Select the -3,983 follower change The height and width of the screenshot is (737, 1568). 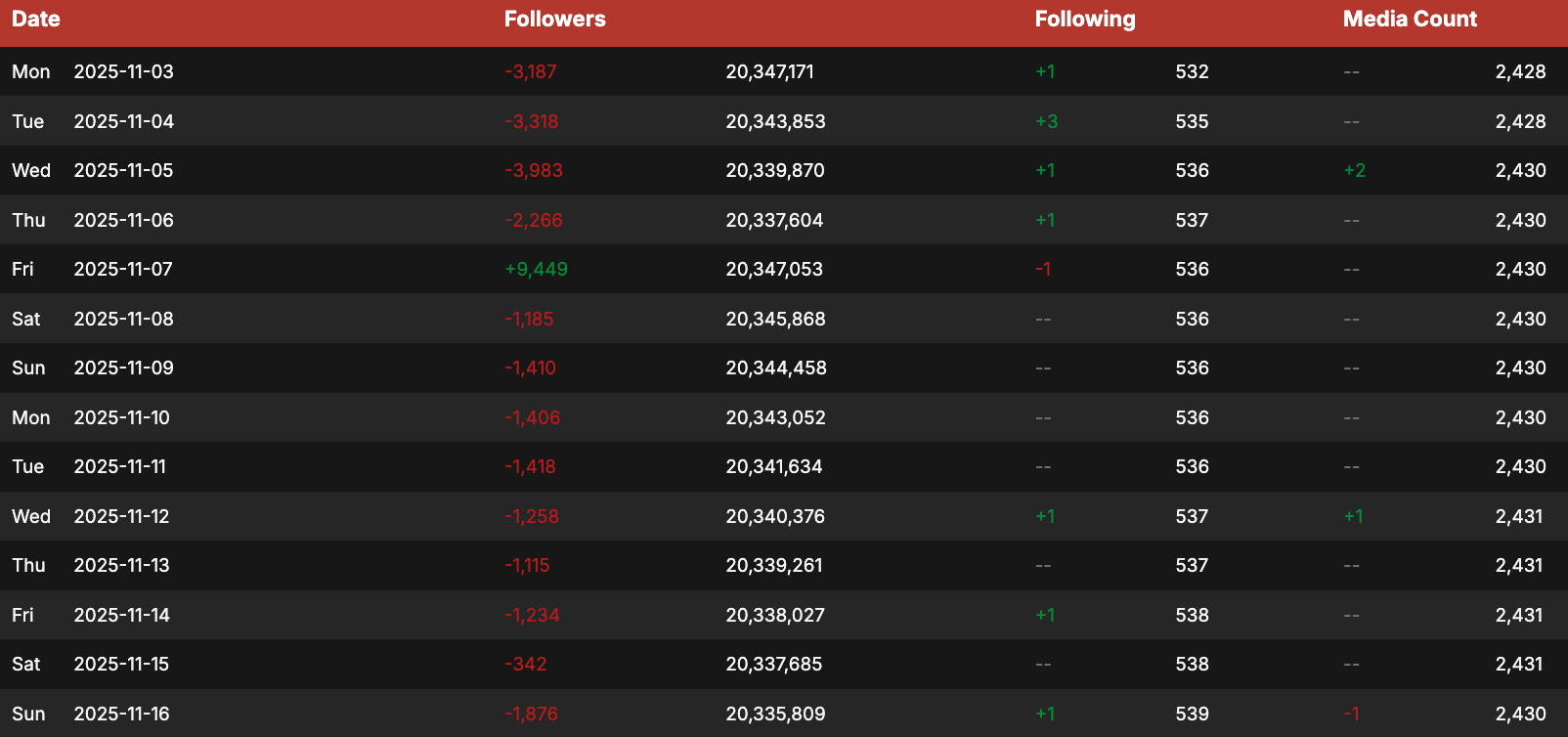tap(534, 171)
